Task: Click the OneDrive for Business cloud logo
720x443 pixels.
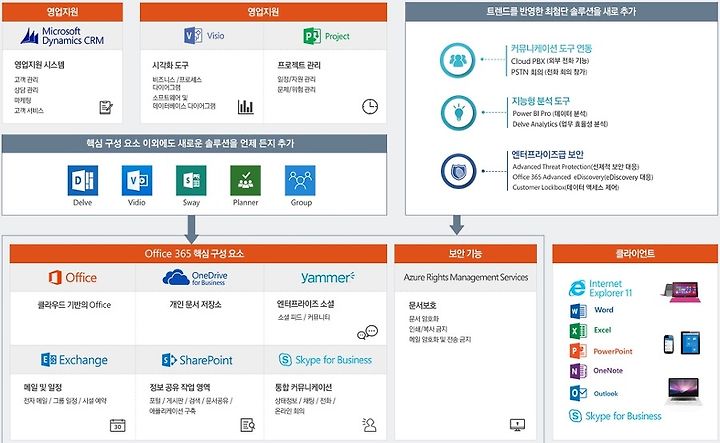Action: coord(195,277)
